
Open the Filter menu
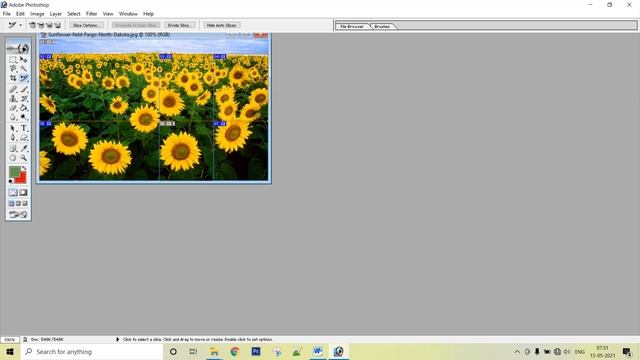(91, 14)
